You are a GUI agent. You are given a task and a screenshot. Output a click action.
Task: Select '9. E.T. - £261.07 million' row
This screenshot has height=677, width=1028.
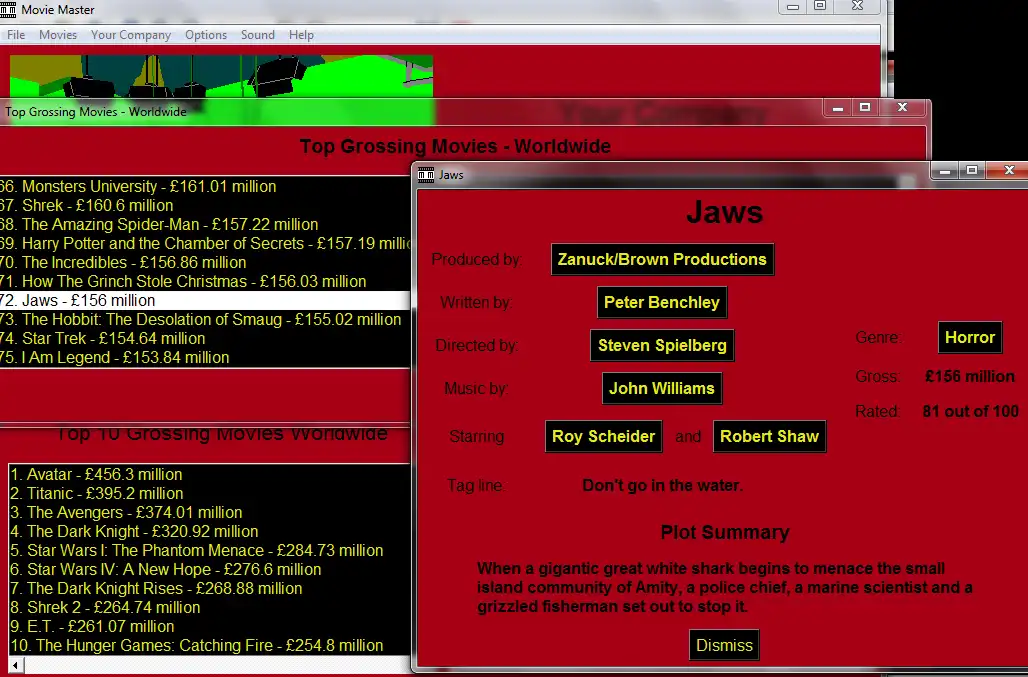(210, 626)
